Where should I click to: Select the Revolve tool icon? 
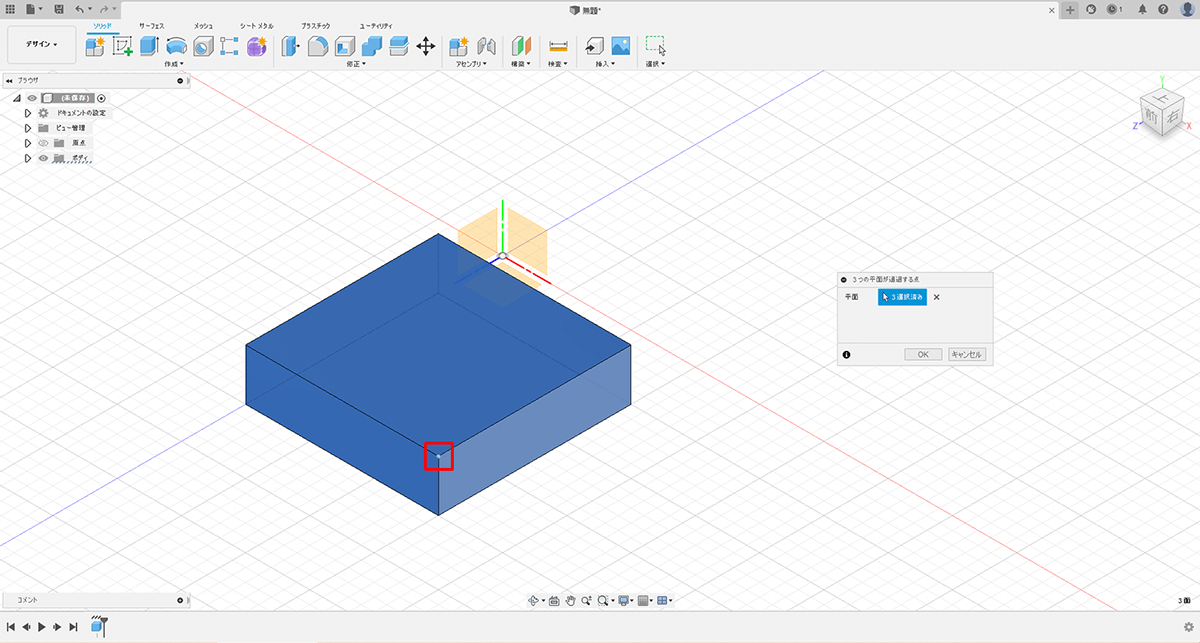pos(176,46)
